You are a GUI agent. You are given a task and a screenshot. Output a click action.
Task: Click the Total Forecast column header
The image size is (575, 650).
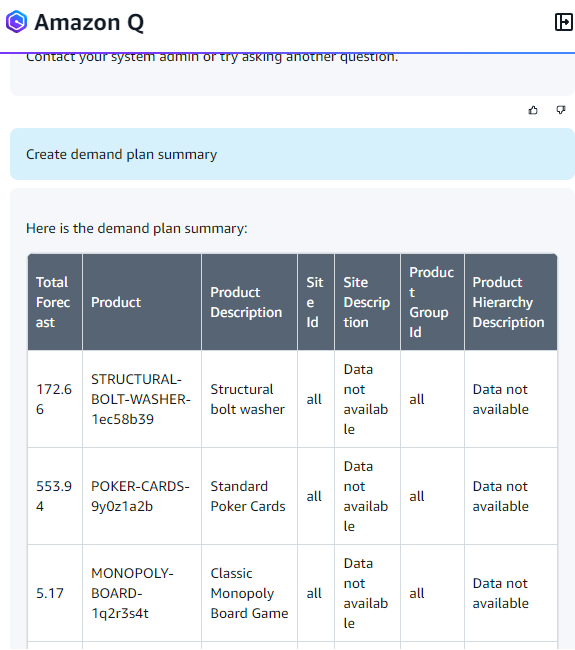pos(55,302)
